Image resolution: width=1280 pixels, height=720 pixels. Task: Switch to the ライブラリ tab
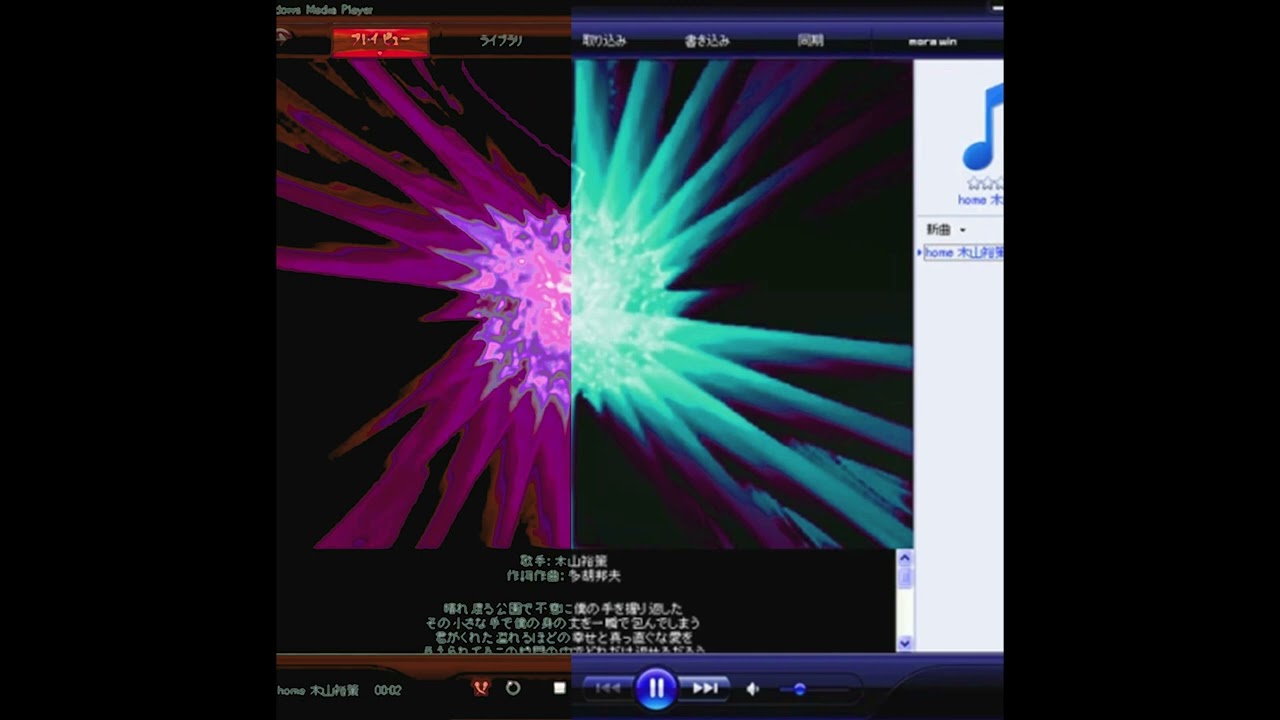coord(501,41)
